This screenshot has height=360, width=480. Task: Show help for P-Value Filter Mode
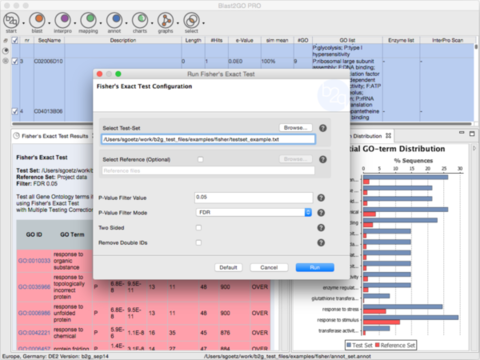coord(321,213)
